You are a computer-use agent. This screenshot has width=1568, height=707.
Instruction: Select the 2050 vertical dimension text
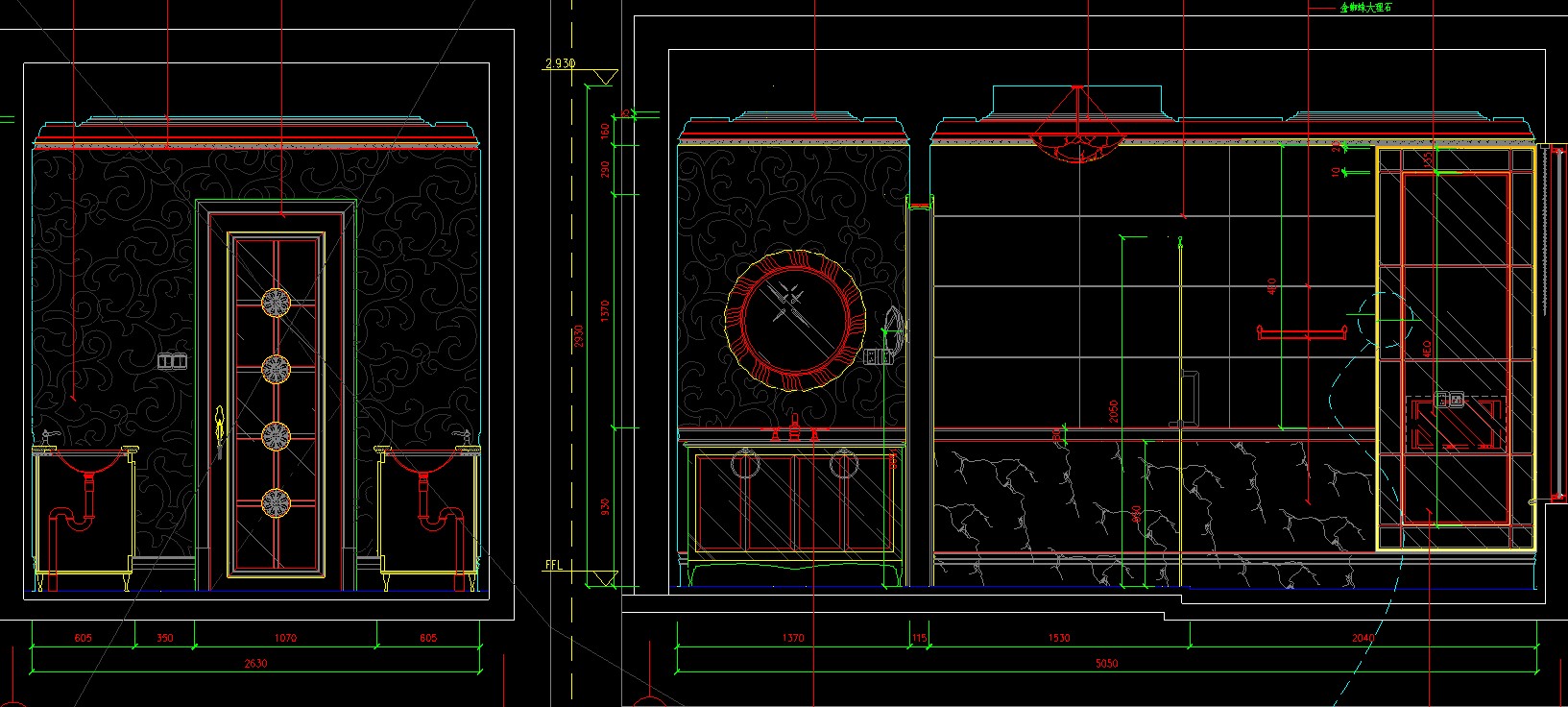(1114, 413)
